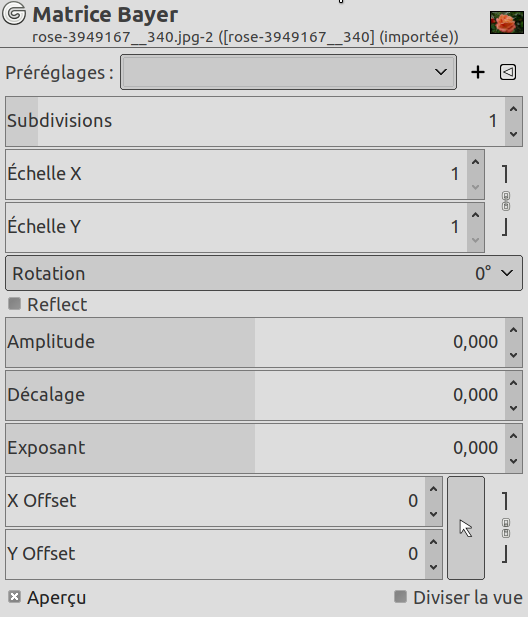The height and width of the screenshot is (617, 528).
Task: Click the Exposant slider bar
Action: coord(256,448)
